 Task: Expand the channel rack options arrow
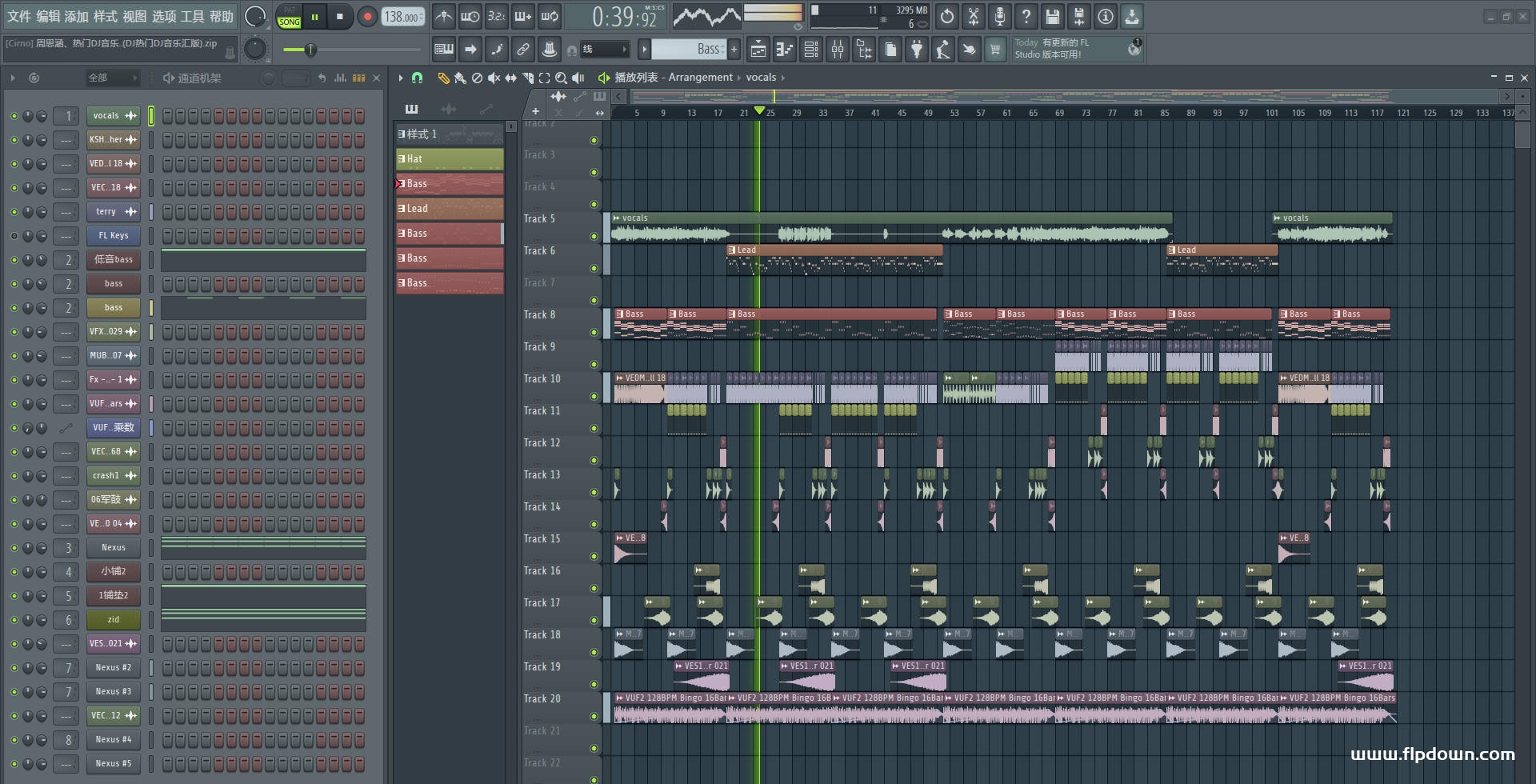tap(13, 78)
